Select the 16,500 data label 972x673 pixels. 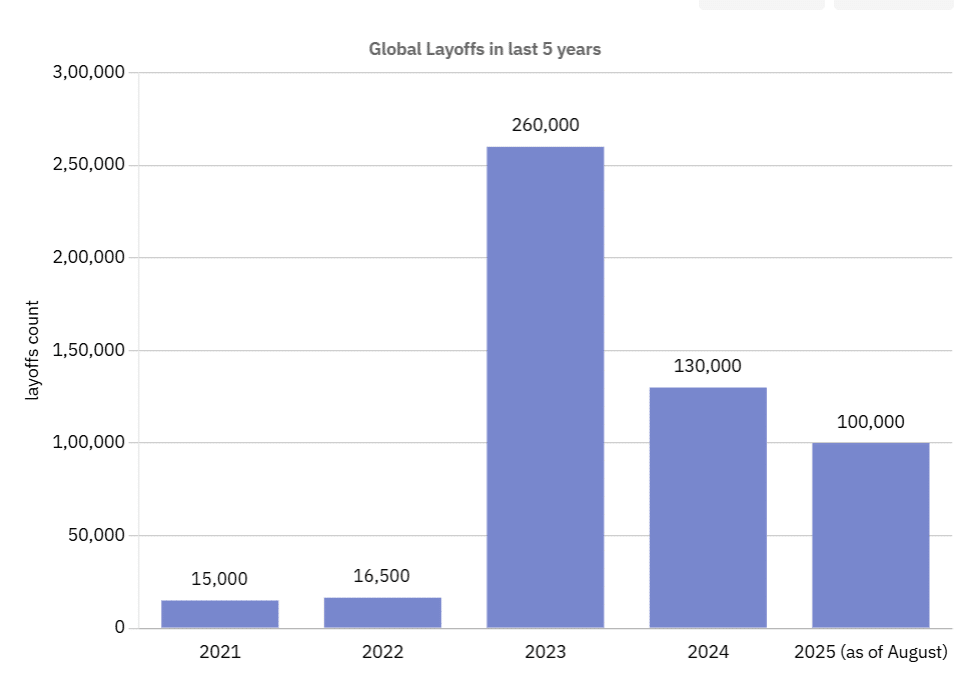click(x=383, y=575)
